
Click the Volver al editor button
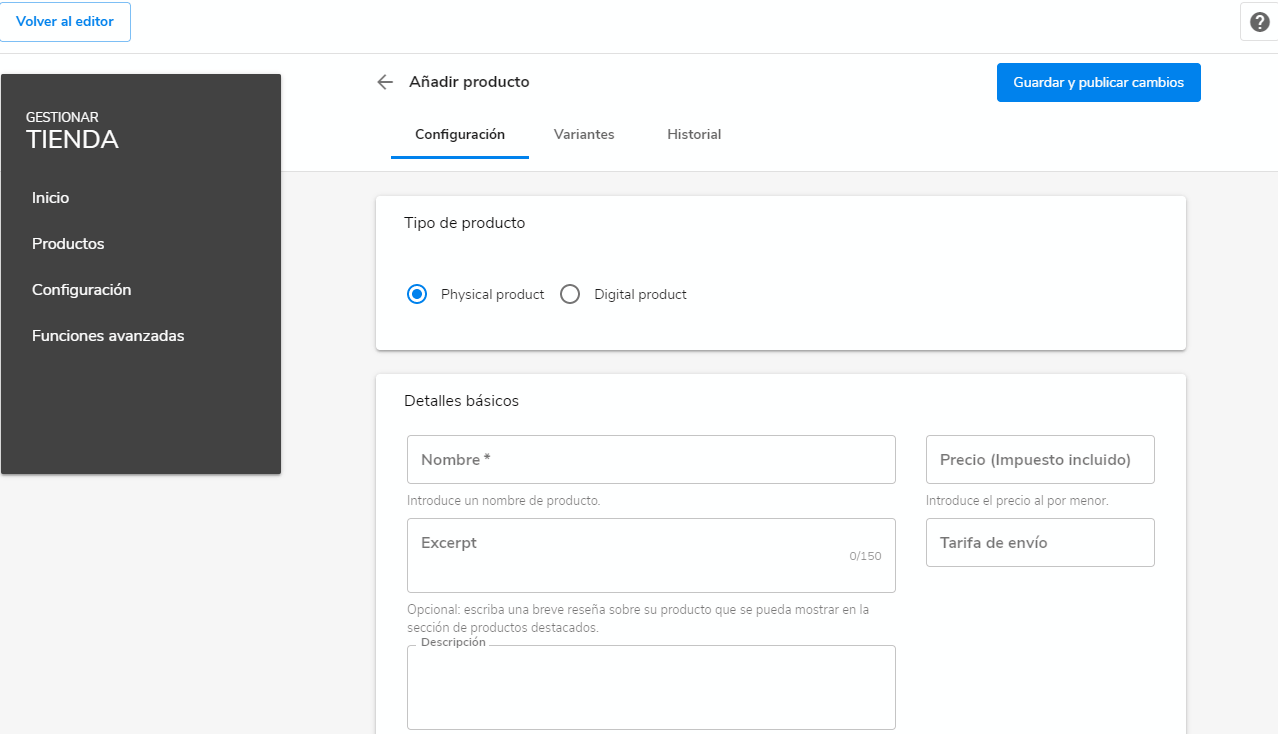pyautogui.click(x=65, y=22)
